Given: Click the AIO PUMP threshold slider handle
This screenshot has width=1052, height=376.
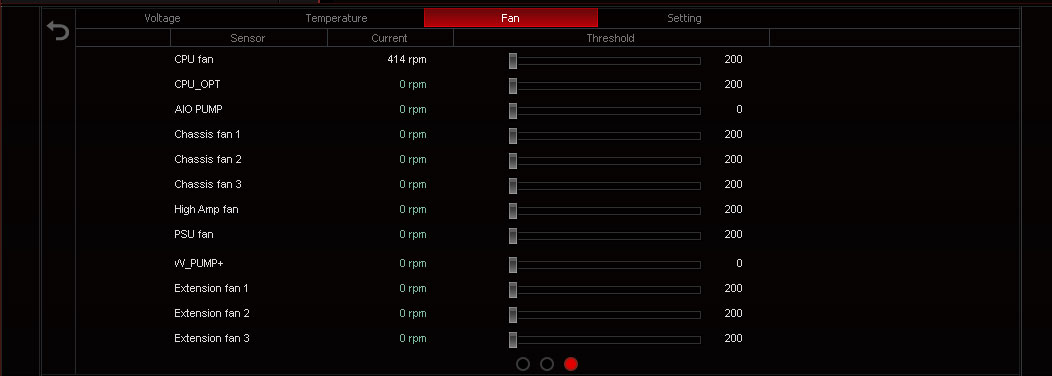Looking at the screenshot, I should pyautogui.click(x=513, y=110).
